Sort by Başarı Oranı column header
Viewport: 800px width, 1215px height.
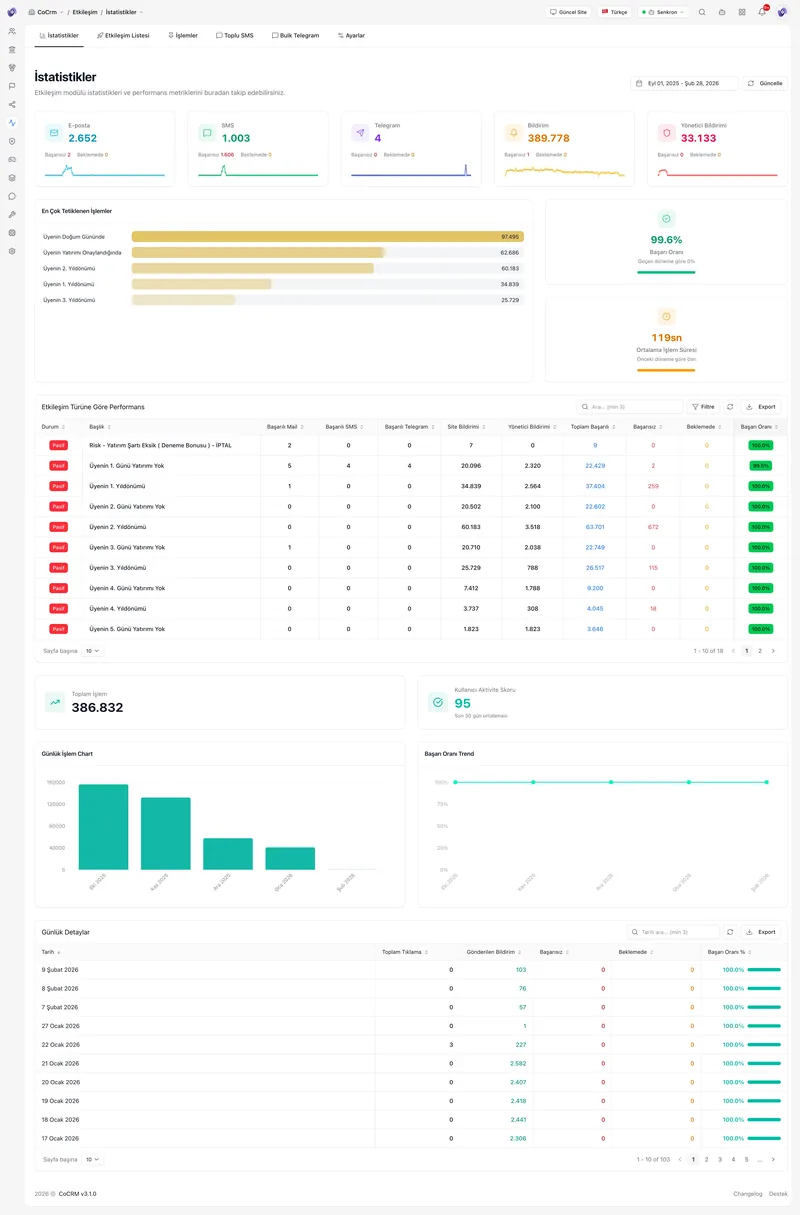click(759, 426)
